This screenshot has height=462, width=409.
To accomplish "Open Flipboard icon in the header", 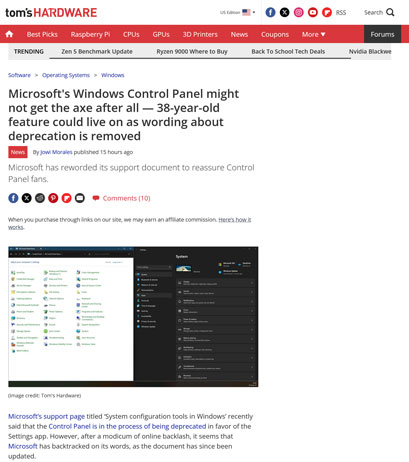I will (x=327, y=12).
